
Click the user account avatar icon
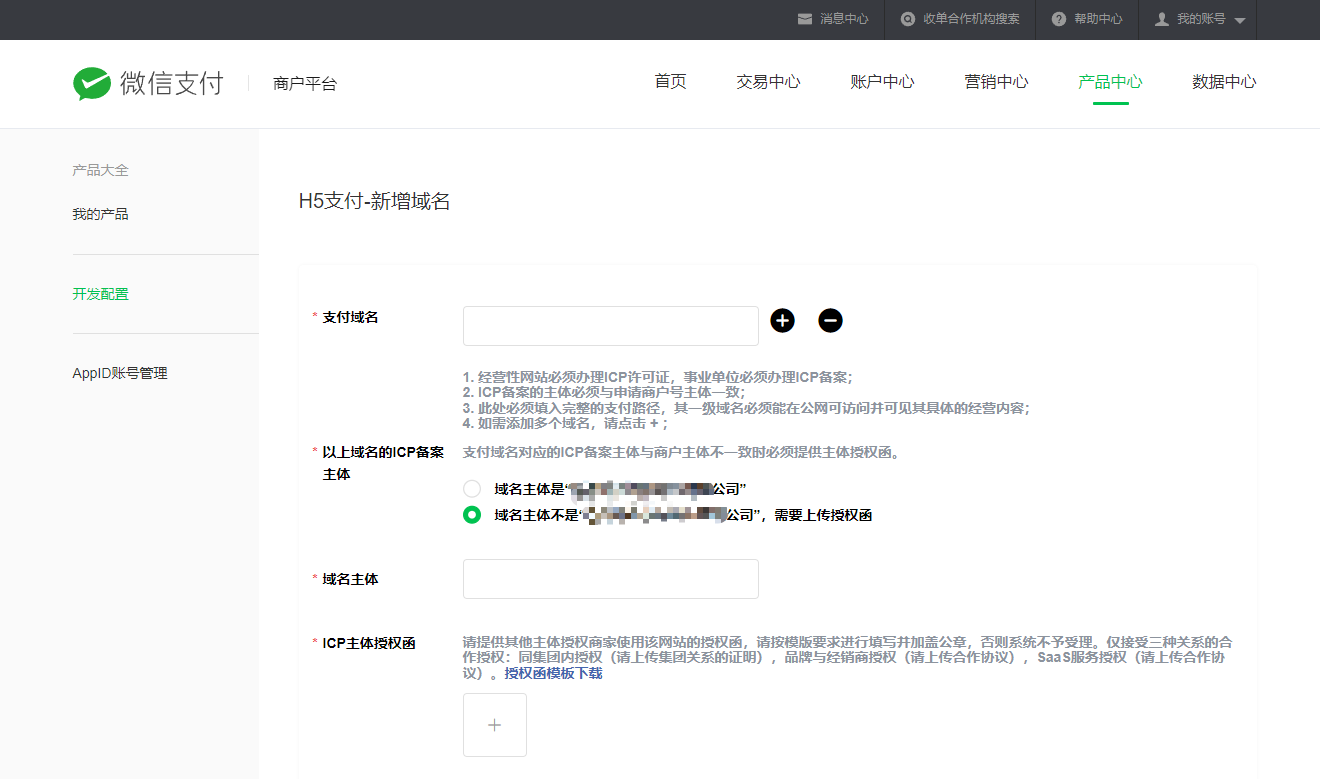coord(1161,19)
